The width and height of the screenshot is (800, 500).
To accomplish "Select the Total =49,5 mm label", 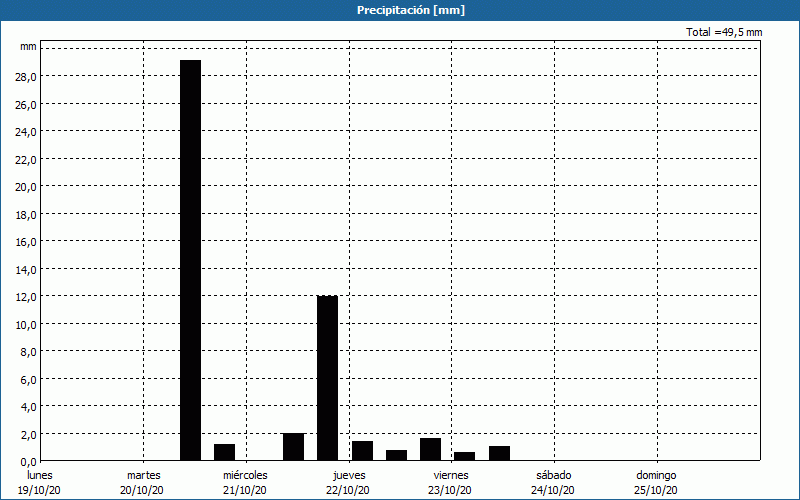I will (724, 33).
